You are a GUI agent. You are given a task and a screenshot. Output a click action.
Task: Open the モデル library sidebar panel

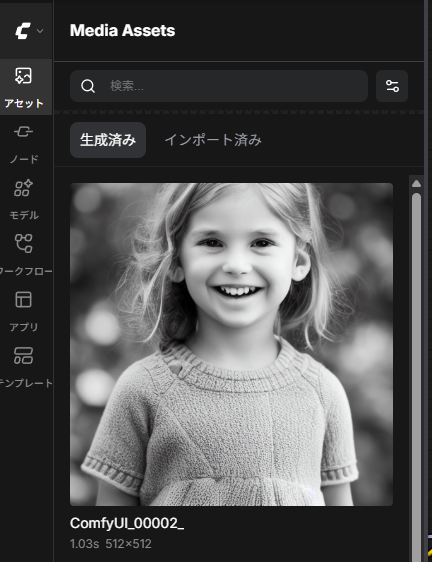click(24, 199)
